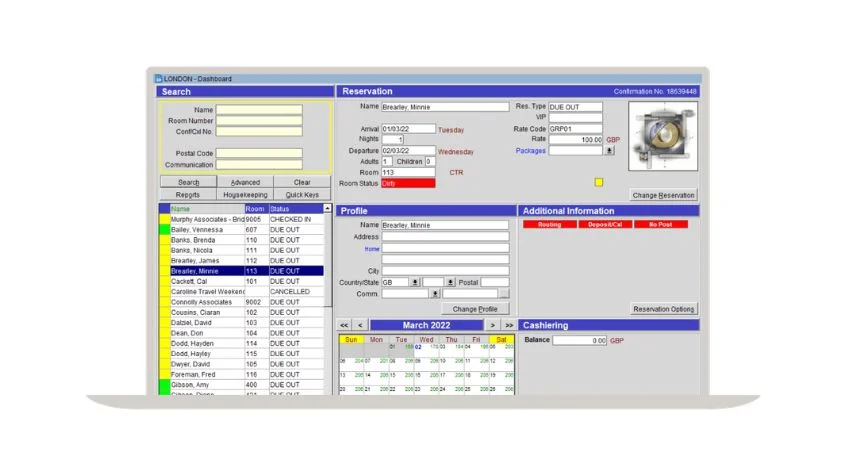
Task: Select the Connolly Associates row
Action: click(x=241, y=302)
